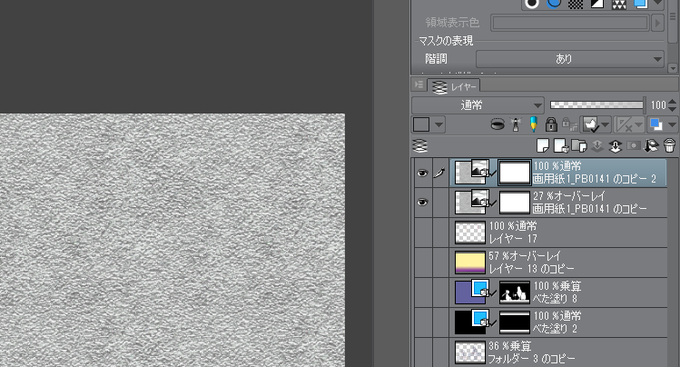680x367 pixels.
Task: Create a new raster layer
Action: [543, 146]
